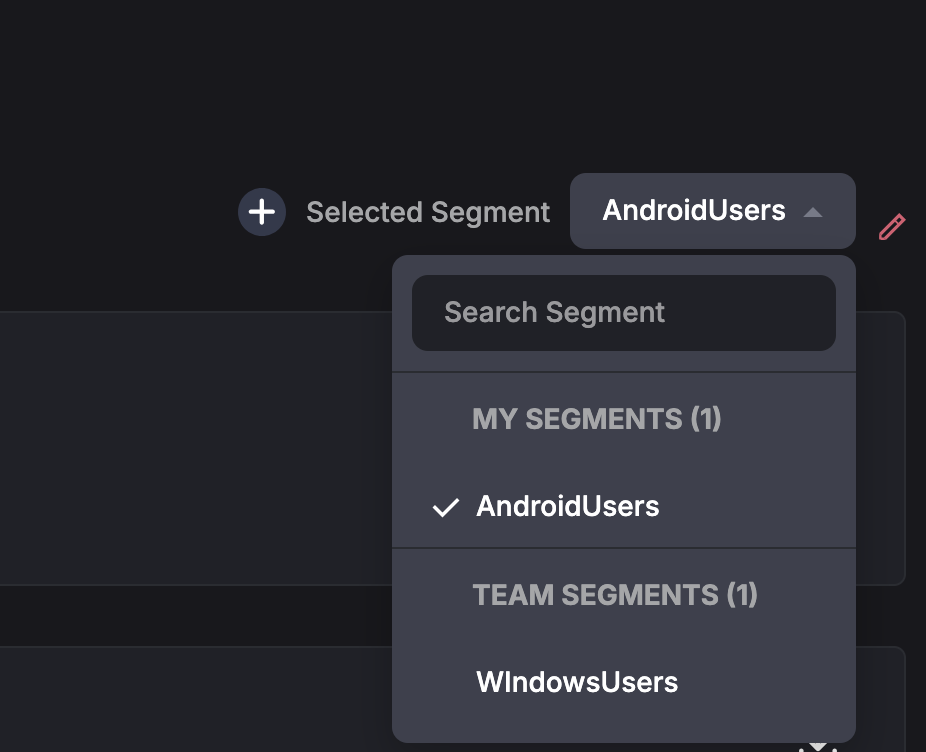Click the MY SEGMENTS (1) header

pyautogui.click(x=596, y=418)
